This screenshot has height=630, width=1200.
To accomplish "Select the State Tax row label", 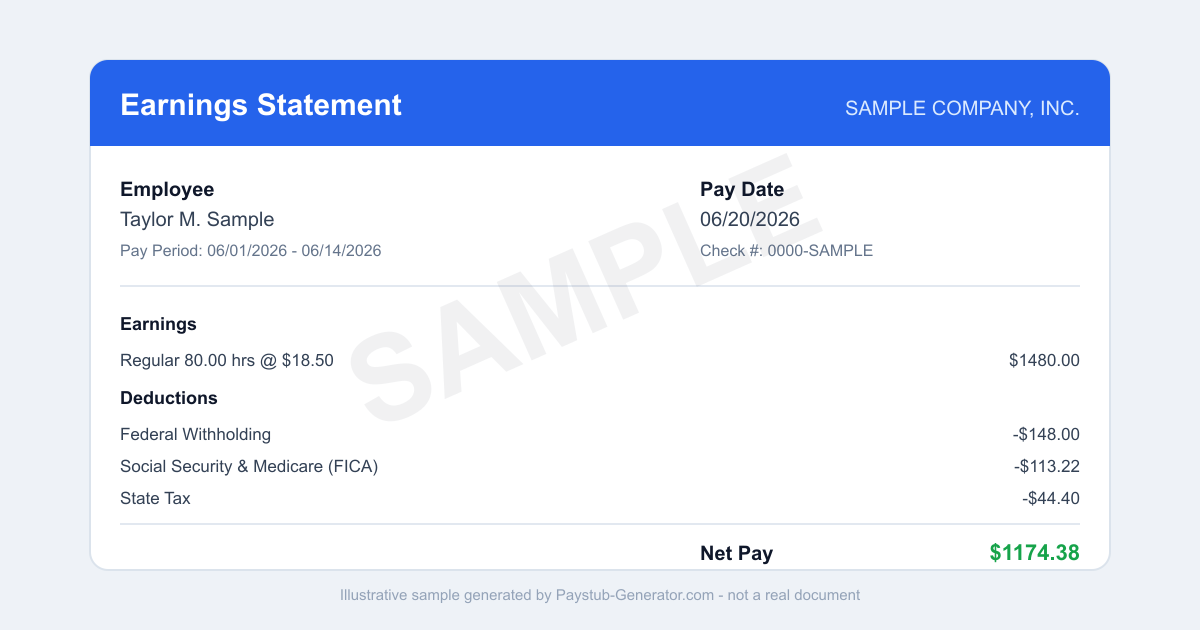I will point(155,498).
